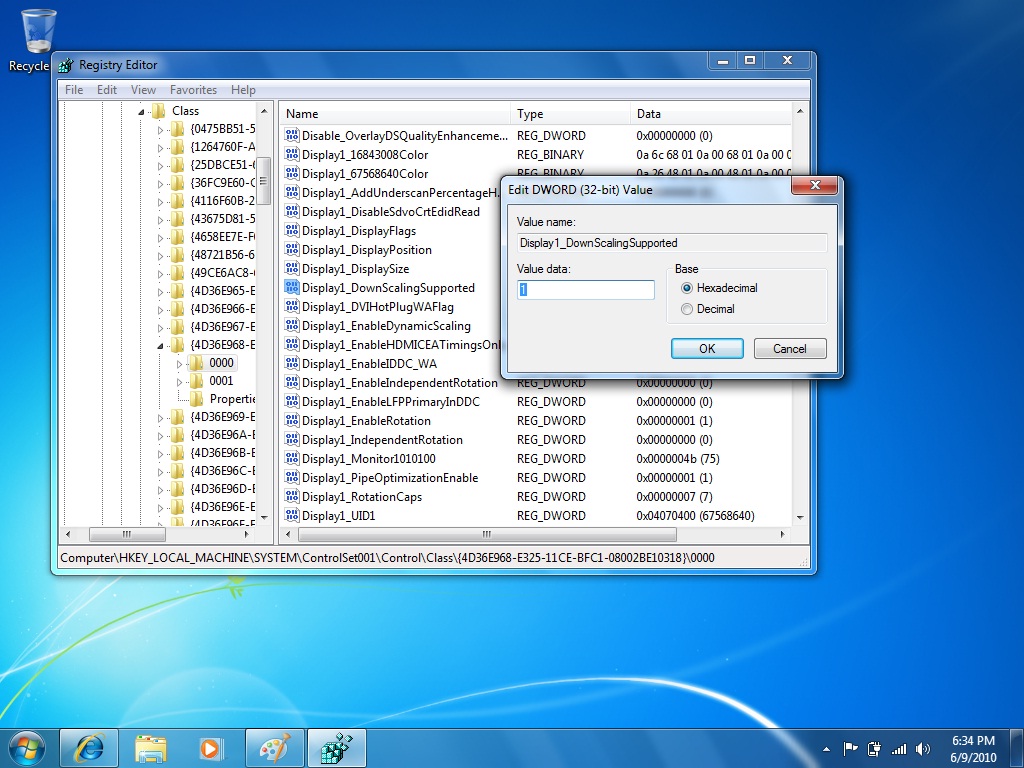Click the tree pane vertical scrollbar thumb
This screenshot has height=768, width=1024.
[x=264, y=181]
